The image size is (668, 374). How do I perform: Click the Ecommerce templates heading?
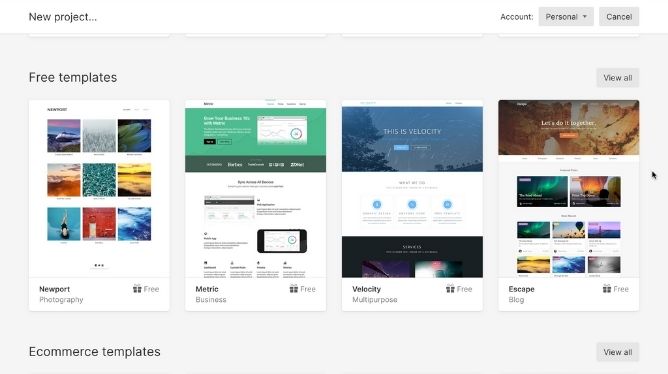[95, 352]
